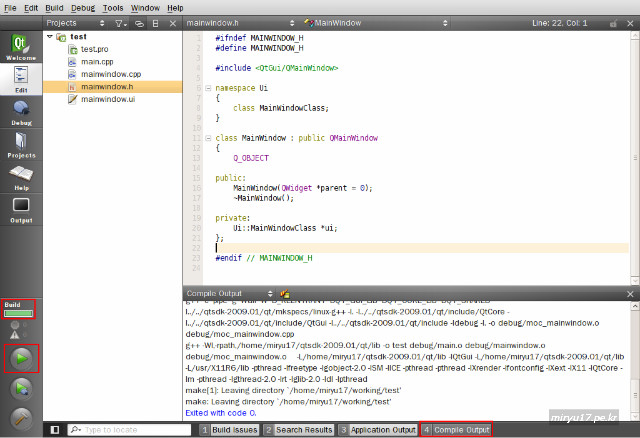Viewport: 640px width, 438px height.
Task: Show the Application Output pane
Action: (x=378, y=430)
